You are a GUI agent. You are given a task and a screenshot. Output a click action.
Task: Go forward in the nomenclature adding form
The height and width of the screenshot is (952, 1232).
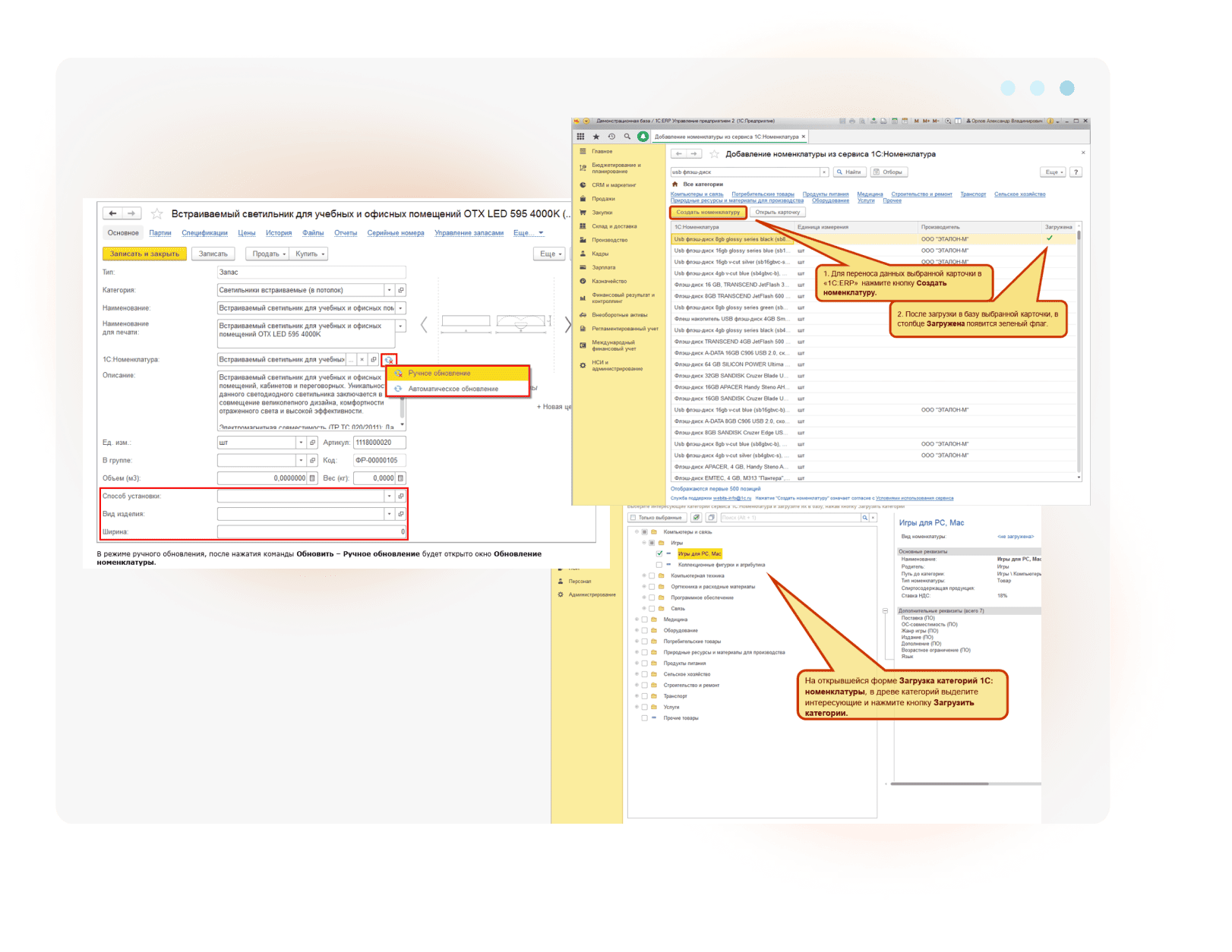tap(693, 154)
